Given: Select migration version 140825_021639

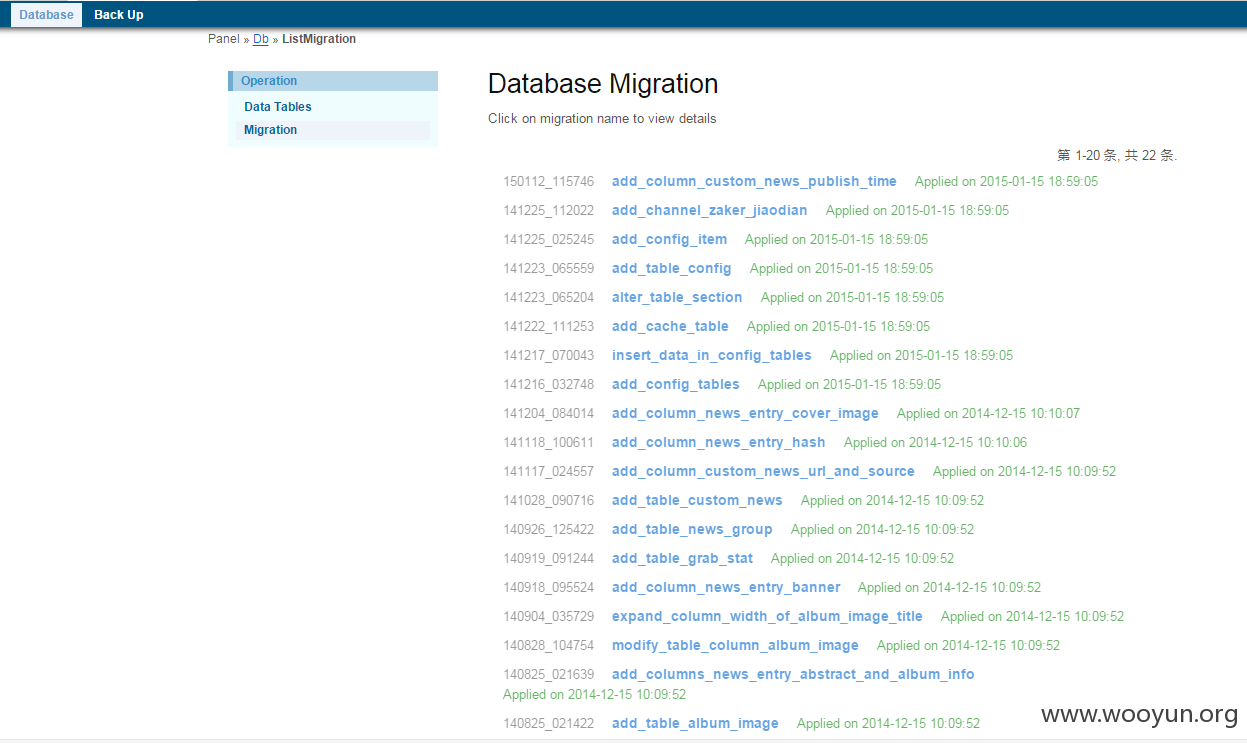Looking at the screenshot, I should [548, 674].
